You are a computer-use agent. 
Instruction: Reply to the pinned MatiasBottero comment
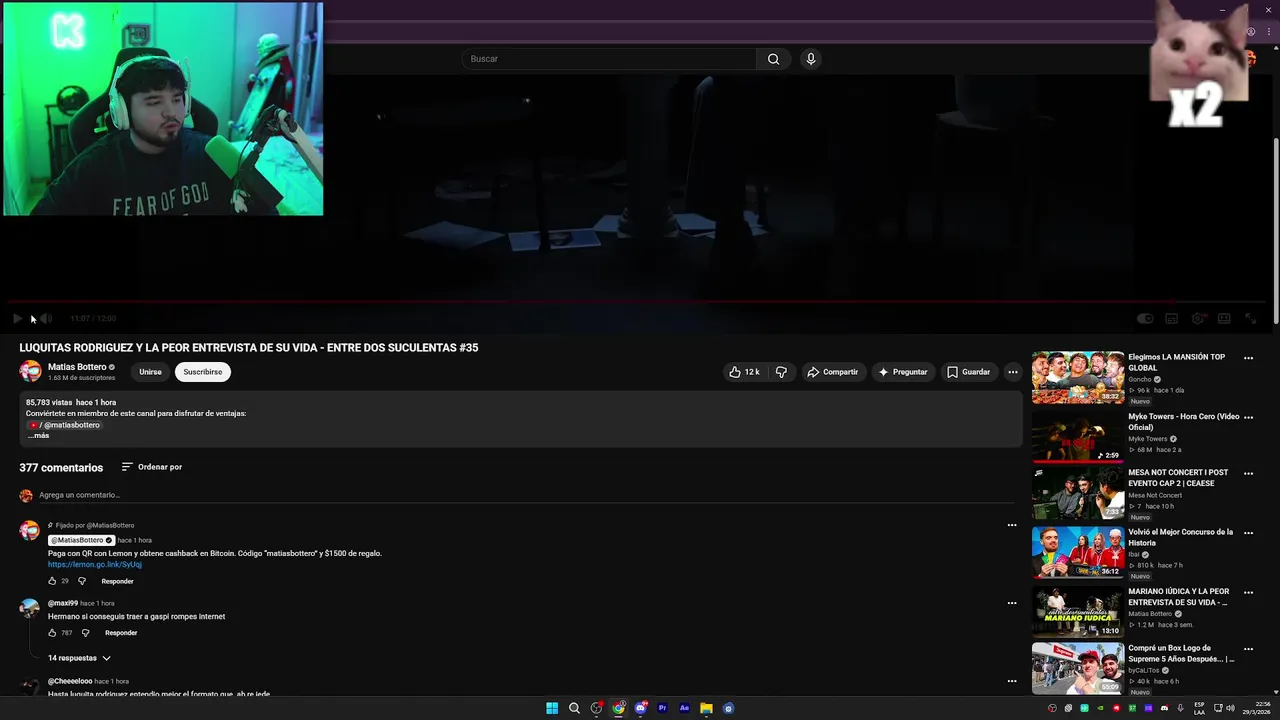pos(117,581)
